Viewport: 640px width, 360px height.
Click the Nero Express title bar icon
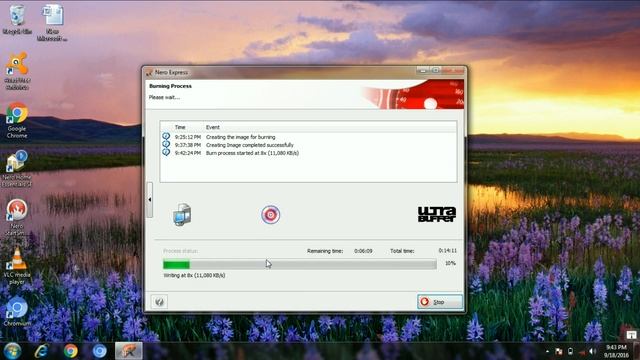(x=149, y=73)
